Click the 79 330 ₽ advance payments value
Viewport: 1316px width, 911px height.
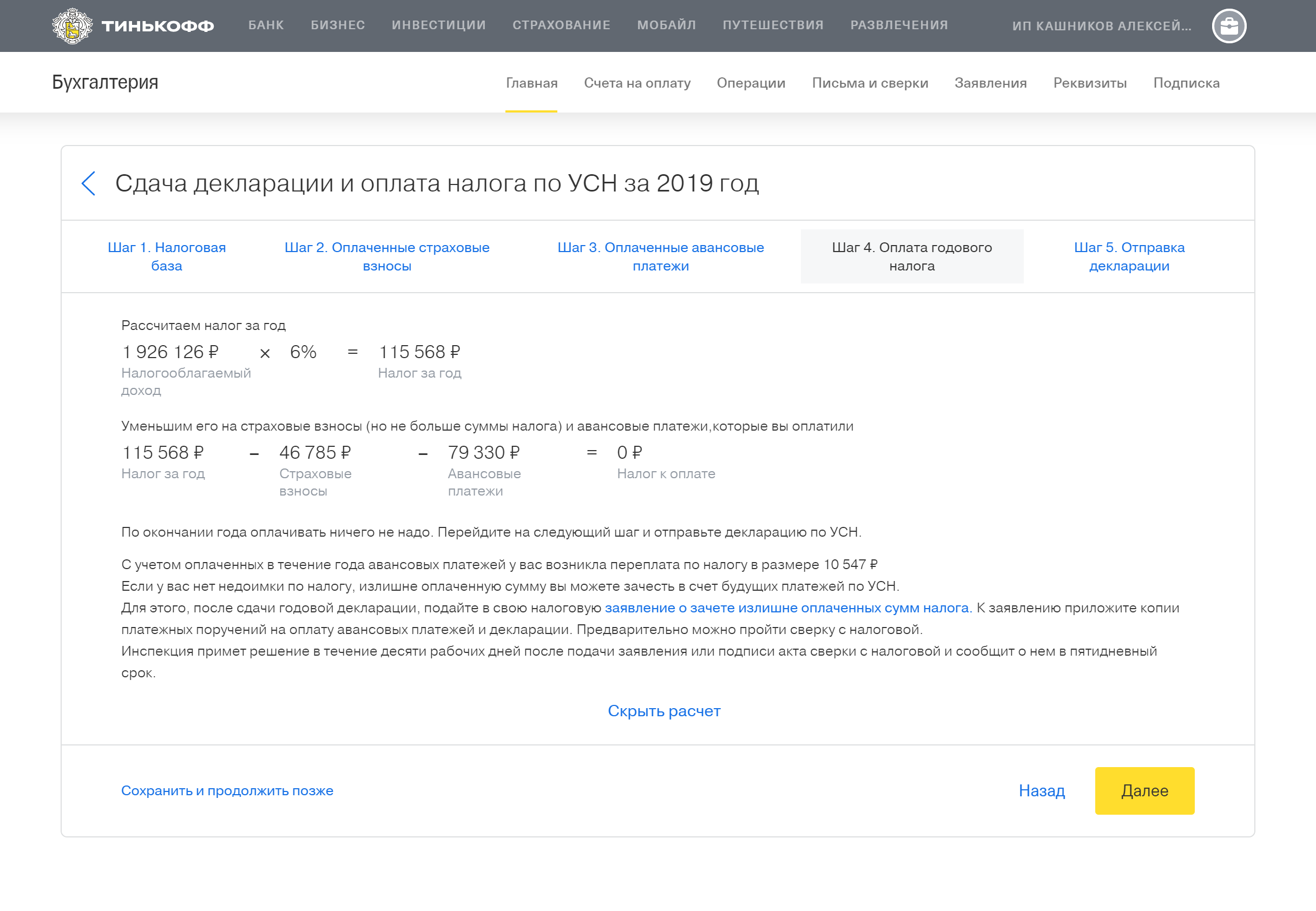(x=484, y=452)
